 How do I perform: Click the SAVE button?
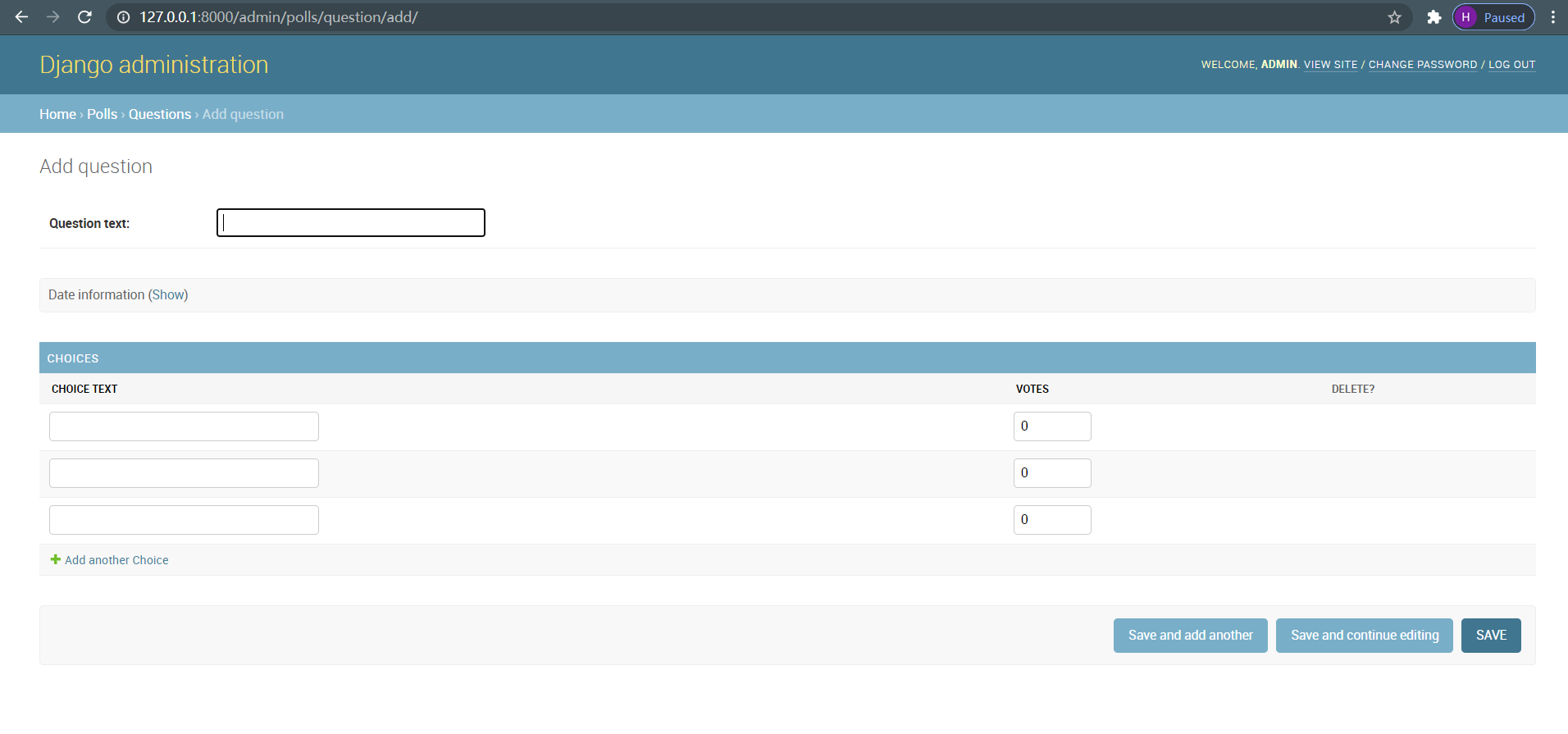[x=1491, y=636]
